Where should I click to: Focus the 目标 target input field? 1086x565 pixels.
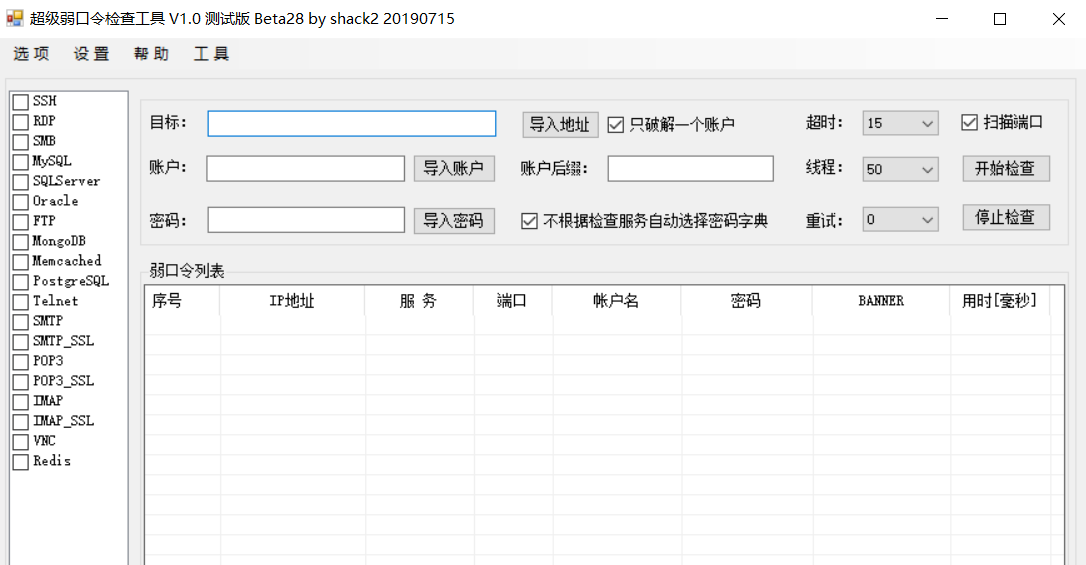(x=352, y=123)
